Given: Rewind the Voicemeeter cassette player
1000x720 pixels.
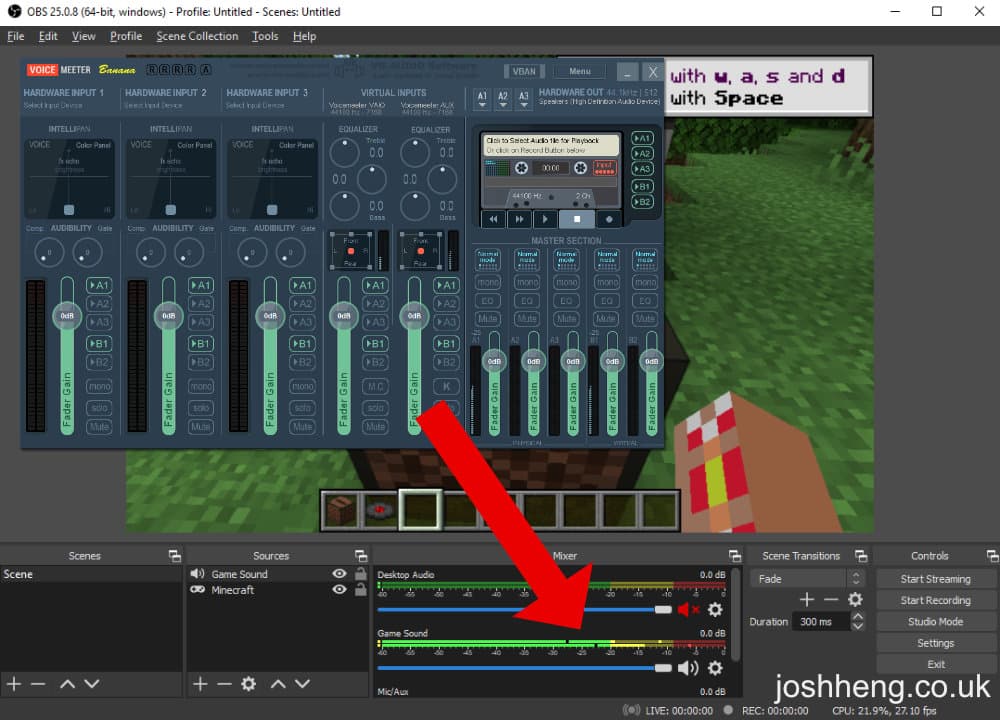Looking at the screenshot, I should (493, 219).
